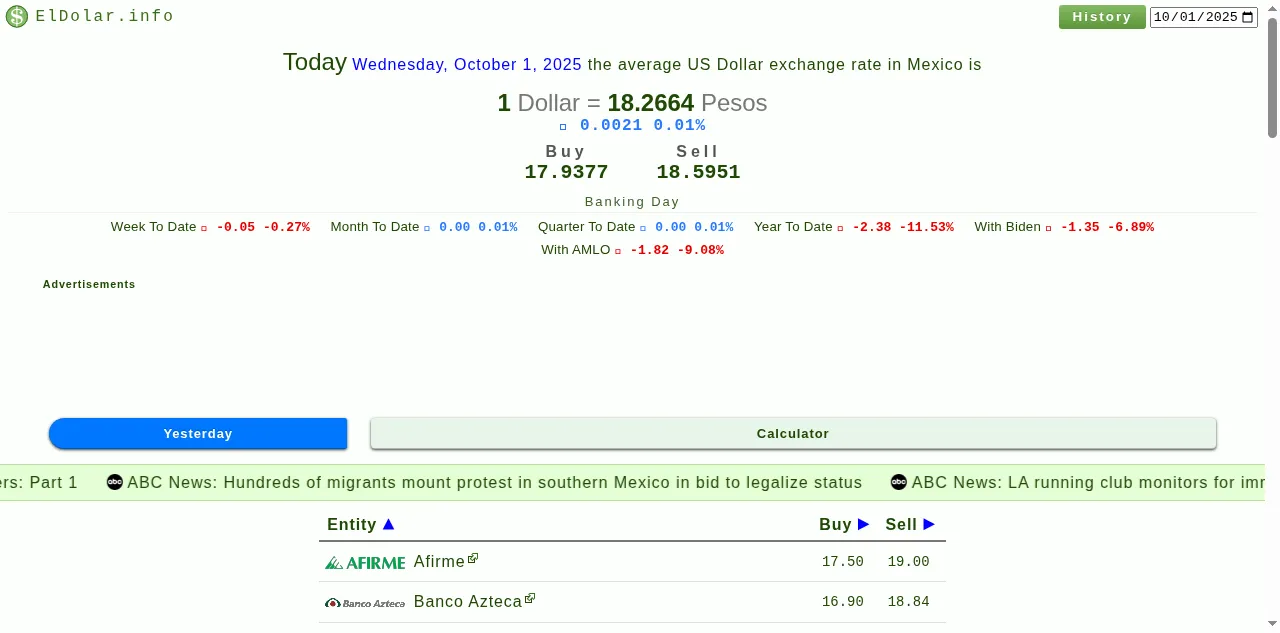Screen dimensions: 1280x633
Task: Open ABC News LA running club headline
Action: click(1088, 483)
